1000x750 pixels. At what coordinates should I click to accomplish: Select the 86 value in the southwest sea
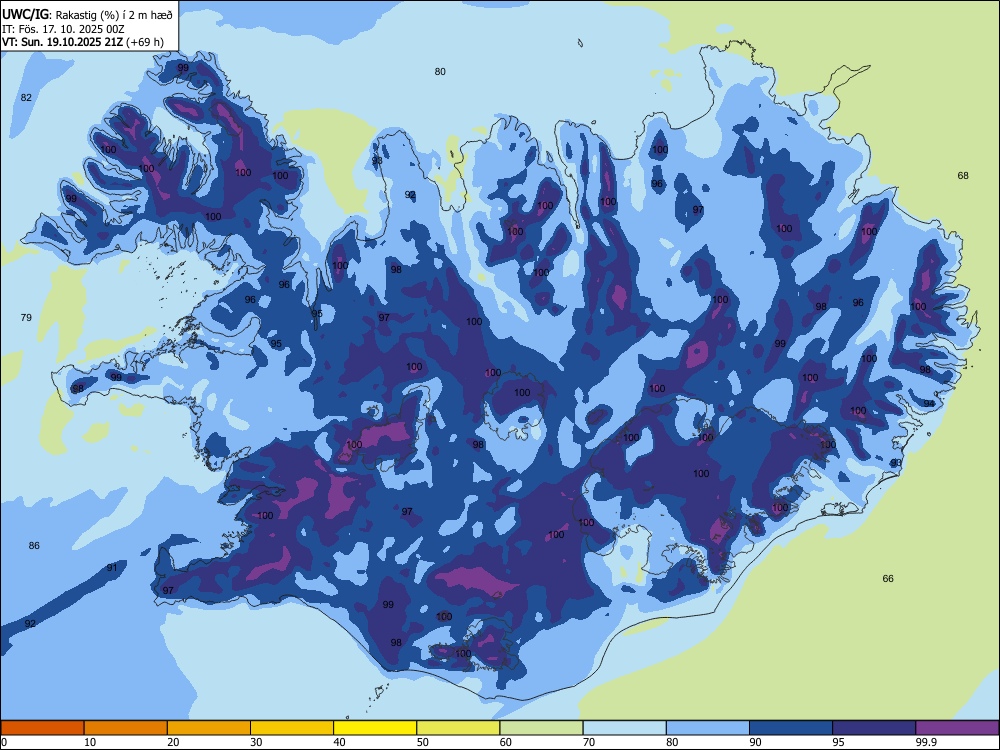click(x=34, y=545)
